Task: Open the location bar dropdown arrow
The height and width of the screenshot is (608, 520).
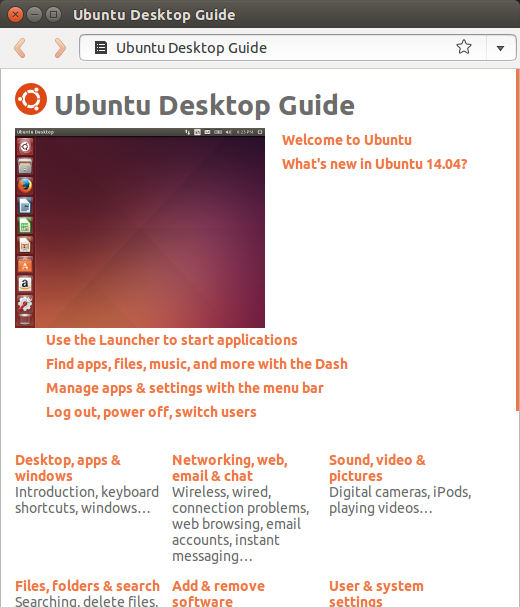Action: tap(500, 48)
